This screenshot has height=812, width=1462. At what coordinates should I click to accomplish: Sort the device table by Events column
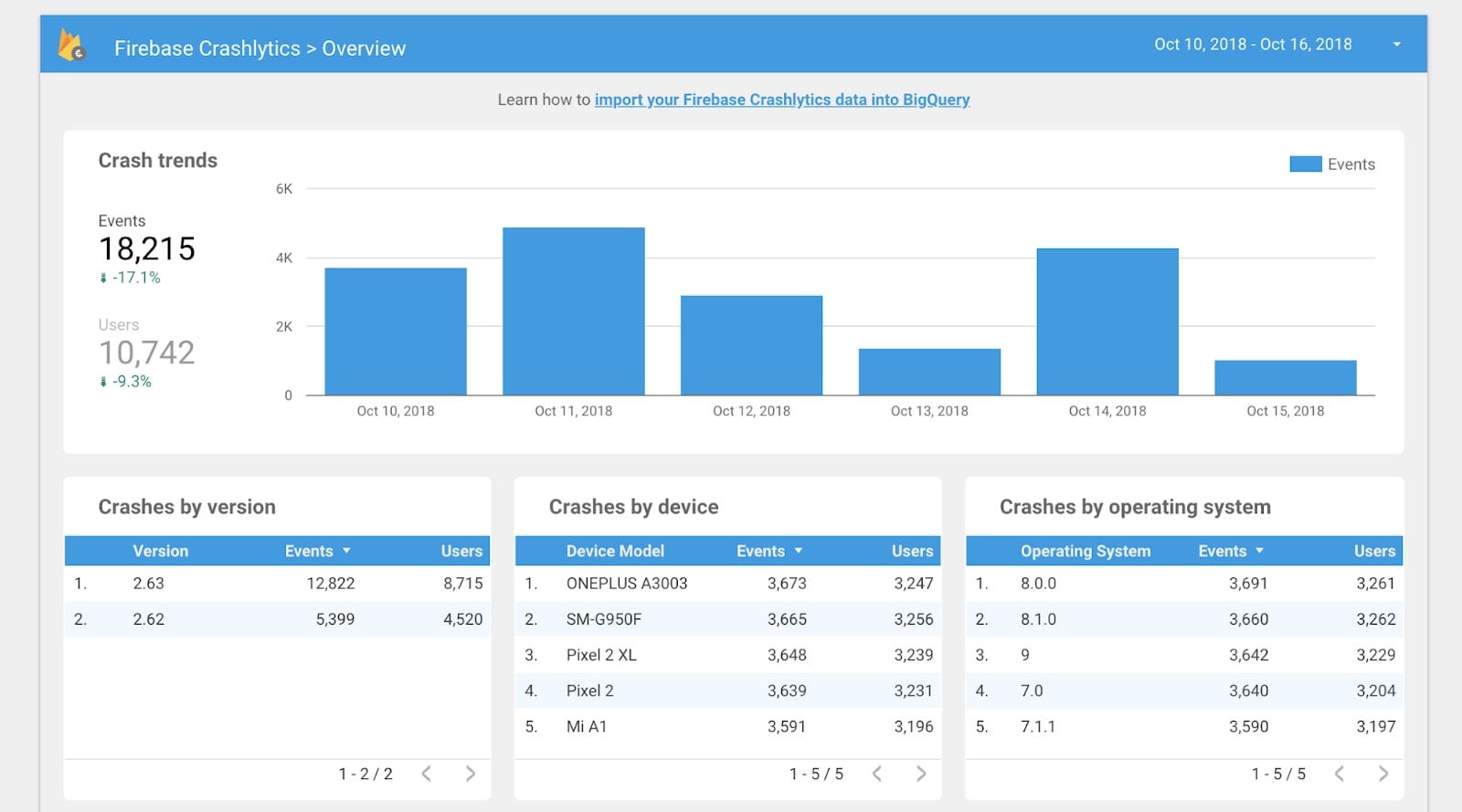point(761,551)
